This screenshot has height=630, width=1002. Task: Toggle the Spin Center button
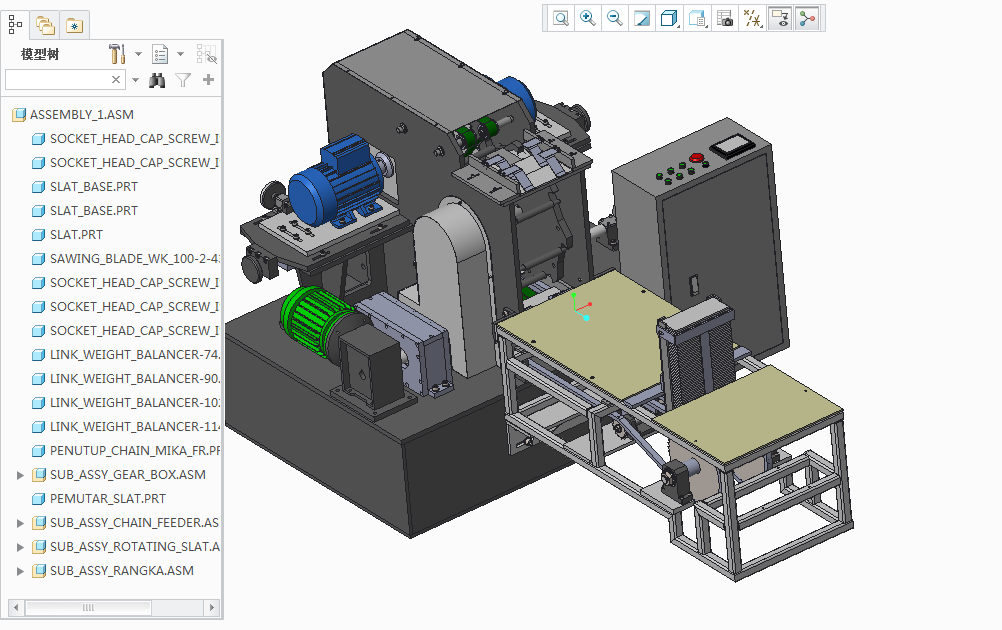click(807, 18)
